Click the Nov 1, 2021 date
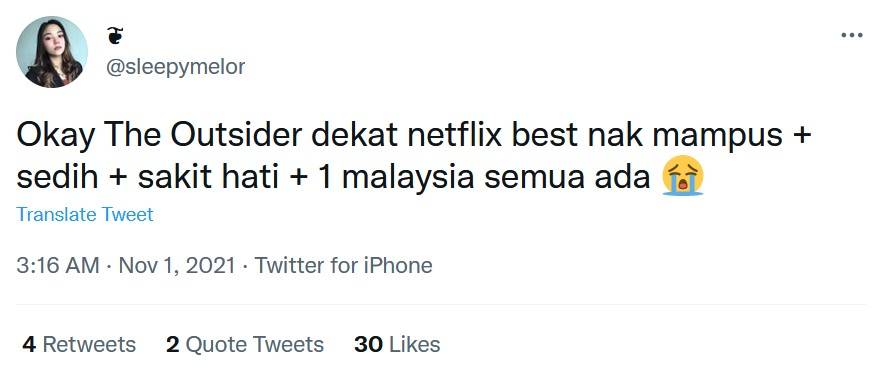The width and height of the screenshot is (886, 381). pyautogui.click(x=176, y=265)
